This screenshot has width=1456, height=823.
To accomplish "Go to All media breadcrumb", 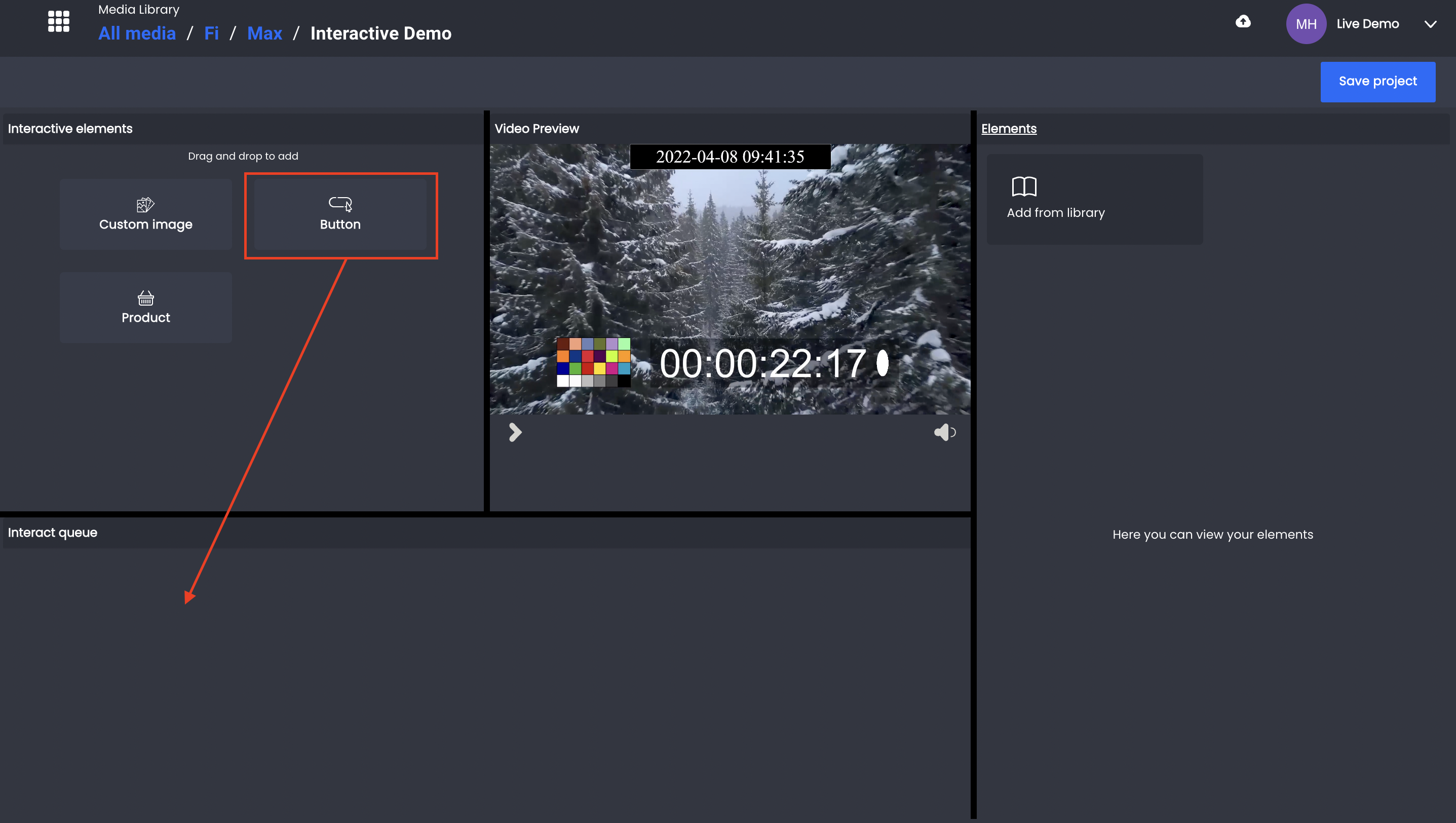I will point(137,33).
